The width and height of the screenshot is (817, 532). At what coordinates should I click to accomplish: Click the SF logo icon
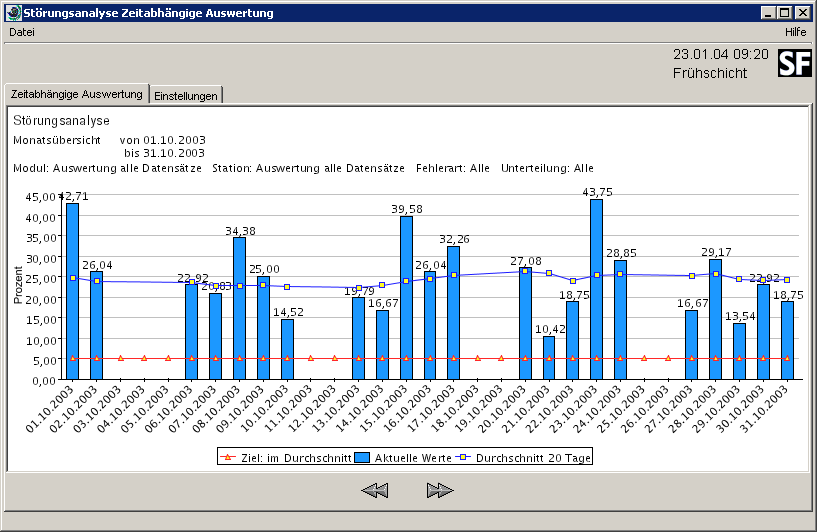(x=795, y=63)
